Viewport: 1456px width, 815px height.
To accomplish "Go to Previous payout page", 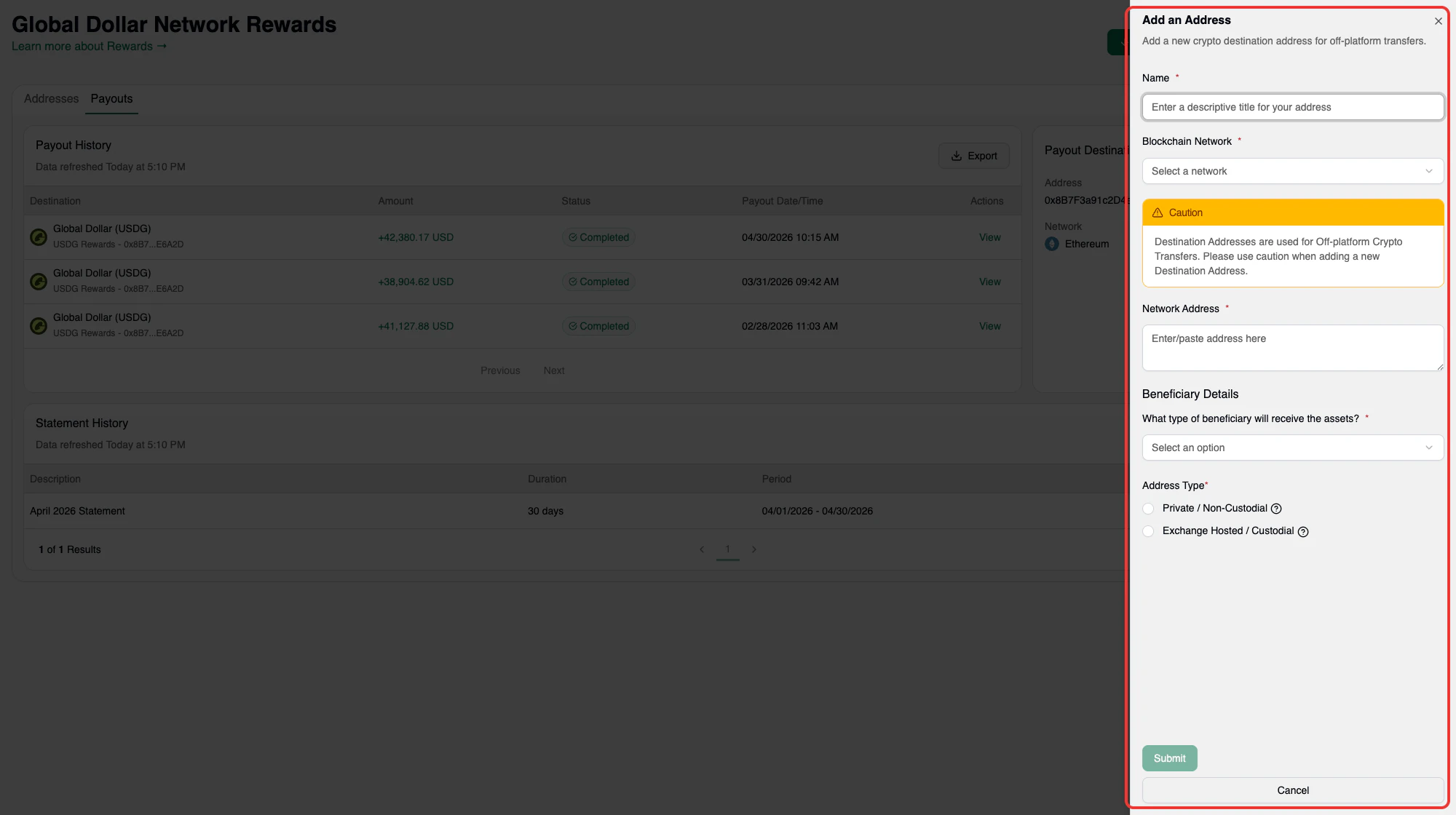I will 500,370.
